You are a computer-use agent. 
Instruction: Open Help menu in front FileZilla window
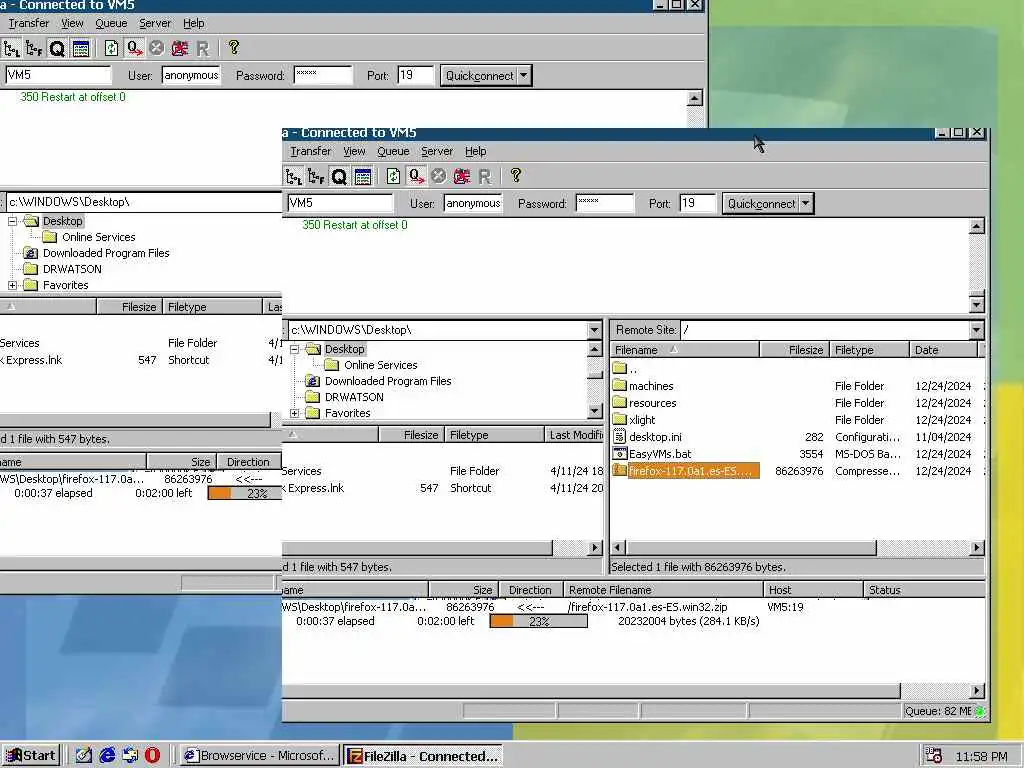click(x=475, y=151)
